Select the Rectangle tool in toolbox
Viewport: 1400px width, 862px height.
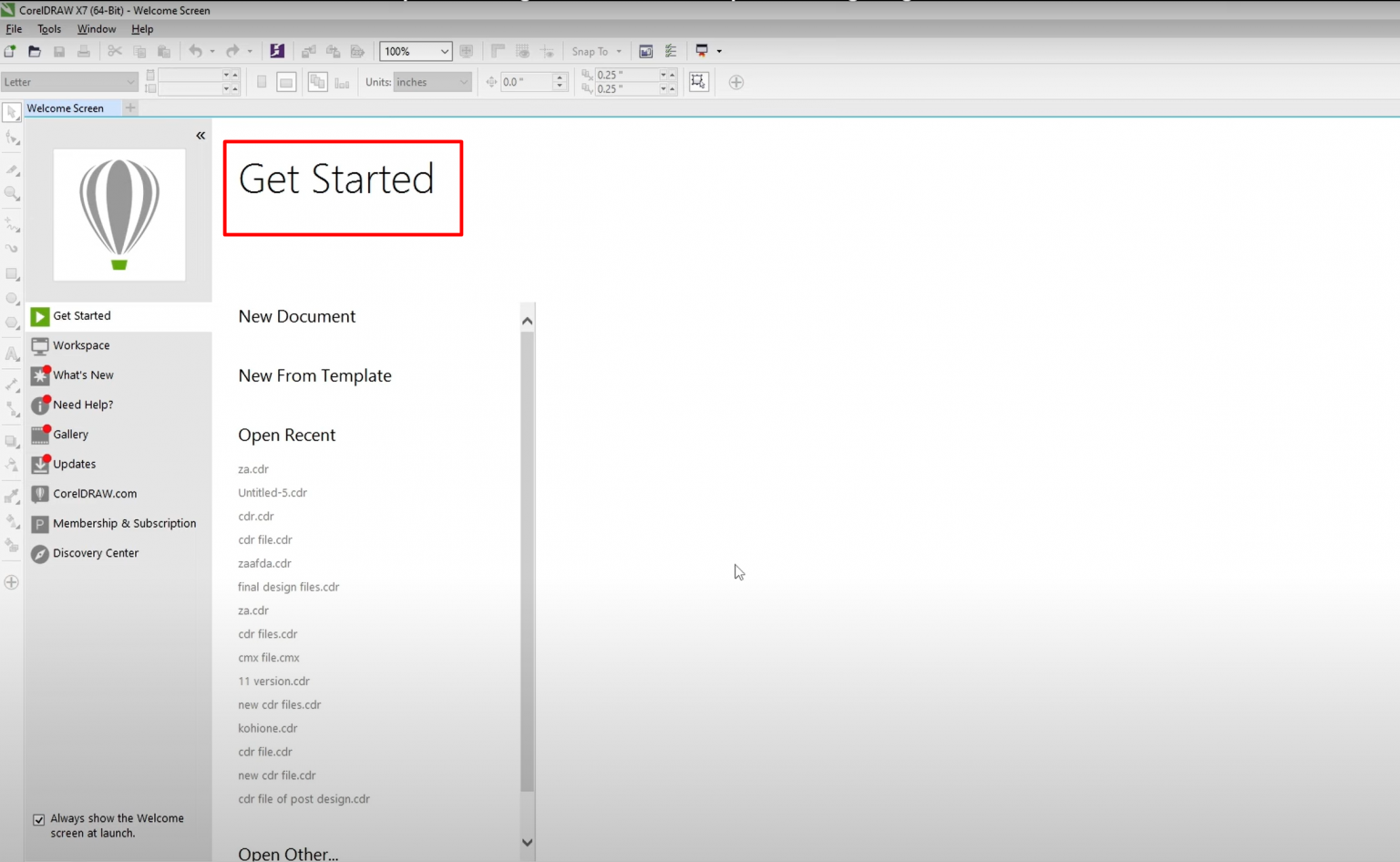[12, 273]
